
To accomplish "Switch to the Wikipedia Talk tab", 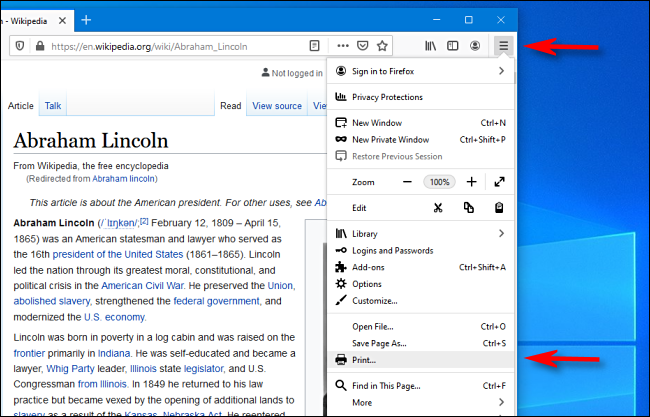I will tap(53, 106).
